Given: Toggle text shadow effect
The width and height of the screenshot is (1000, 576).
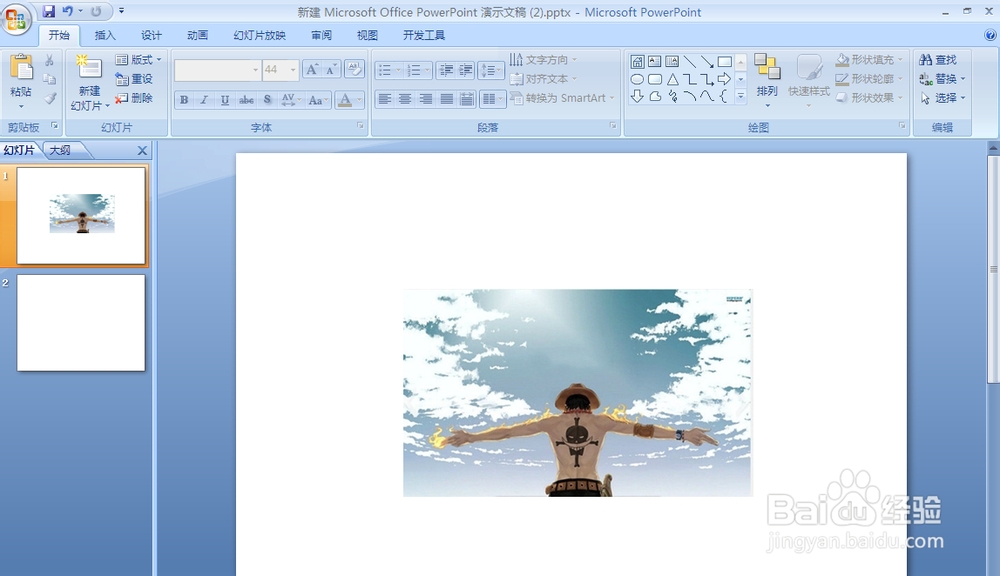Looking at the screenshot, I should pos(267,100).
